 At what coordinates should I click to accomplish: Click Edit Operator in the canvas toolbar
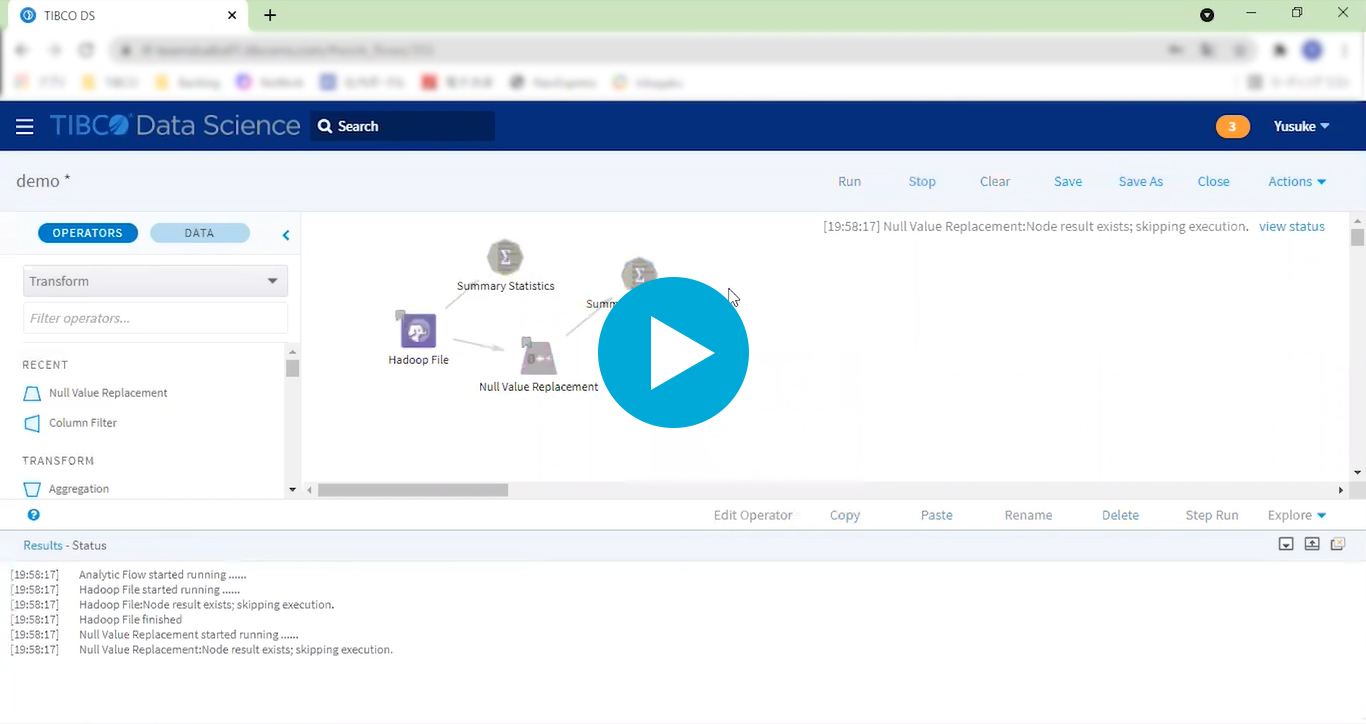753,515
